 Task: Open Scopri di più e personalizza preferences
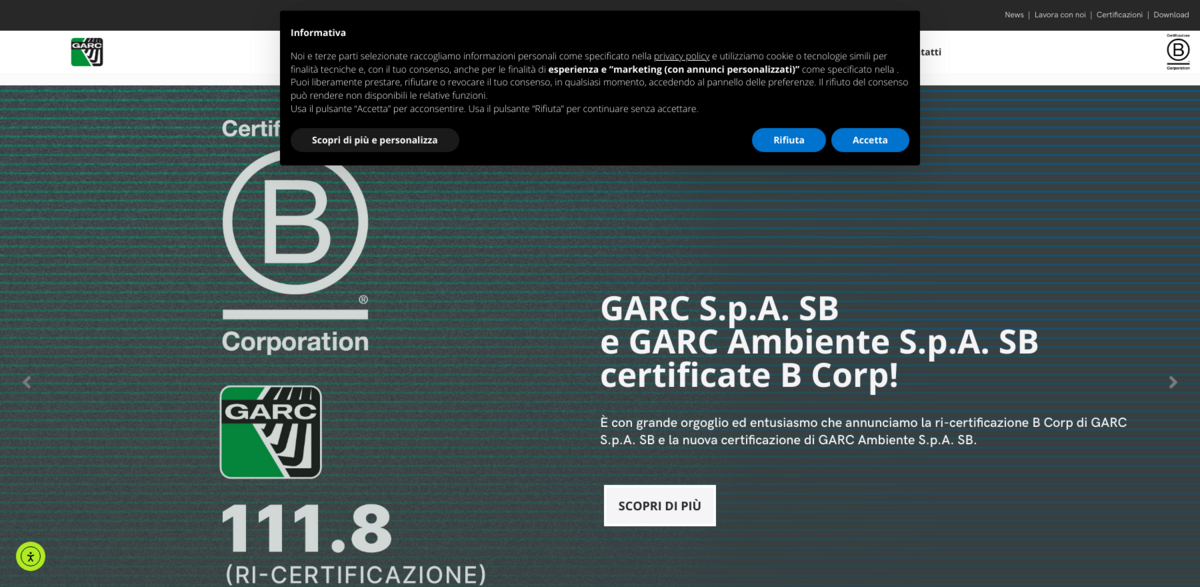(x=374, y=140)
